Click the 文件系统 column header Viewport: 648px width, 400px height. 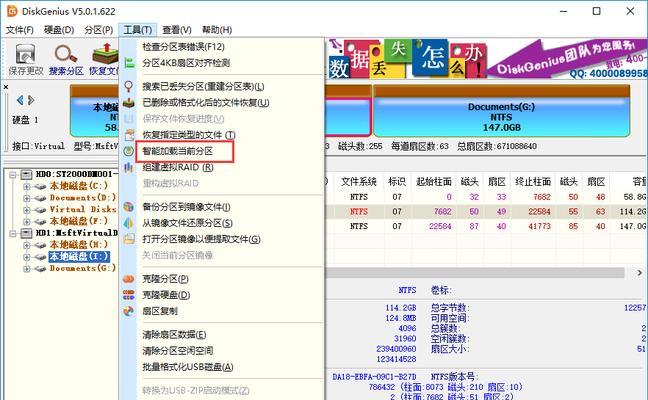[x=359, y=181]
